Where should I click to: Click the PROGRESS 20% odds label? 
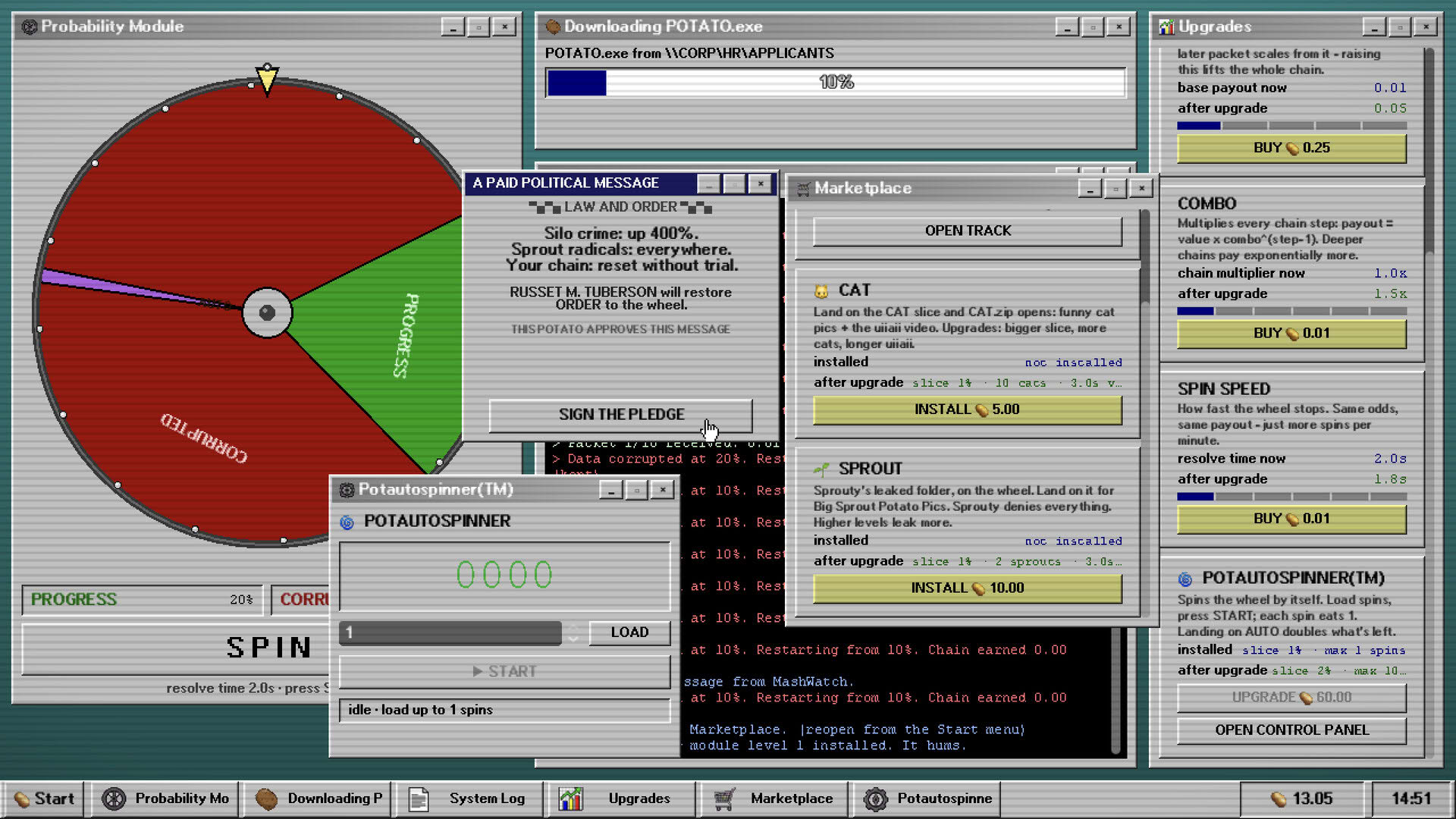[x=142, y=600]
